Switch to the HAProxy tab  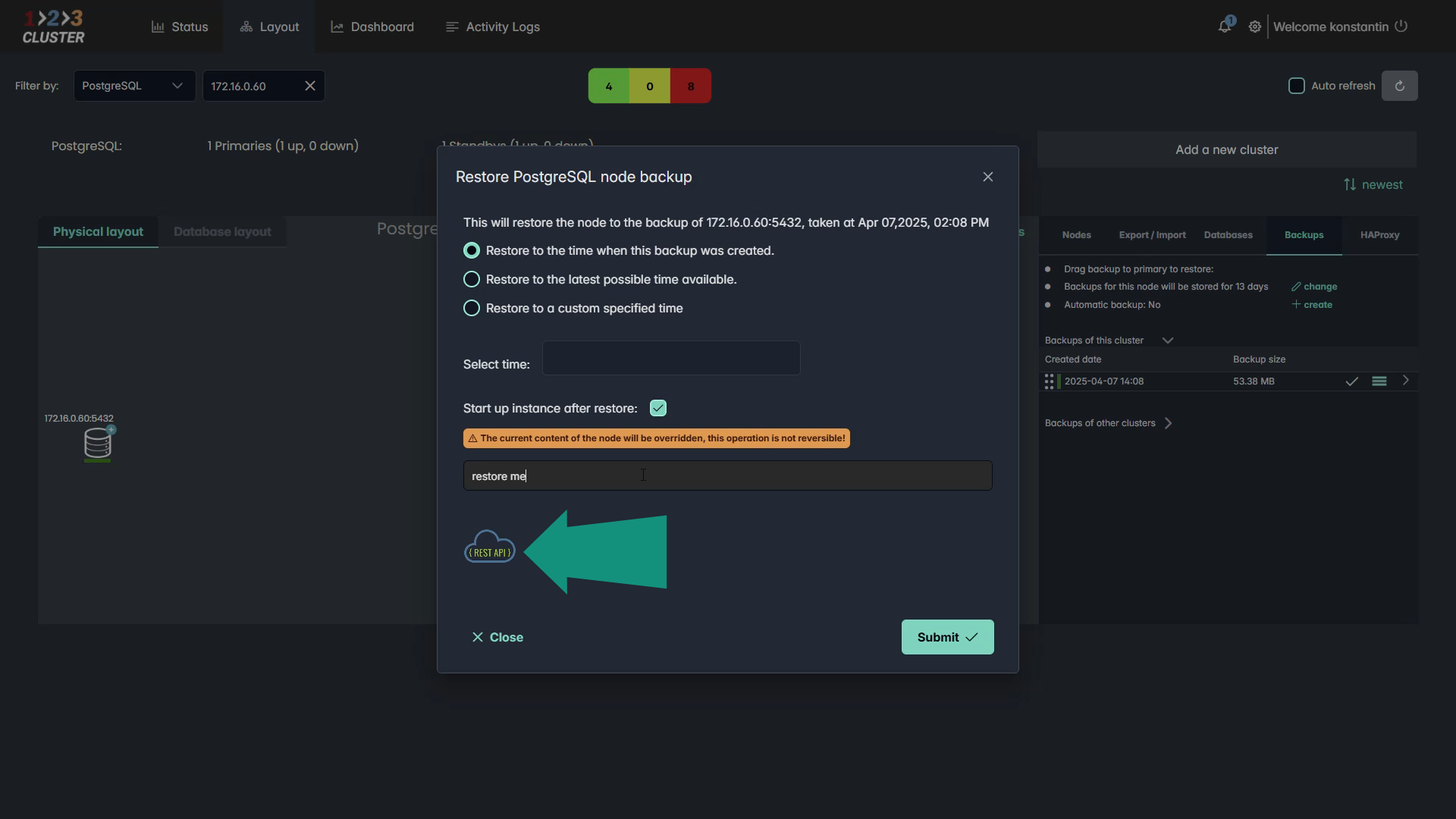1379,235
